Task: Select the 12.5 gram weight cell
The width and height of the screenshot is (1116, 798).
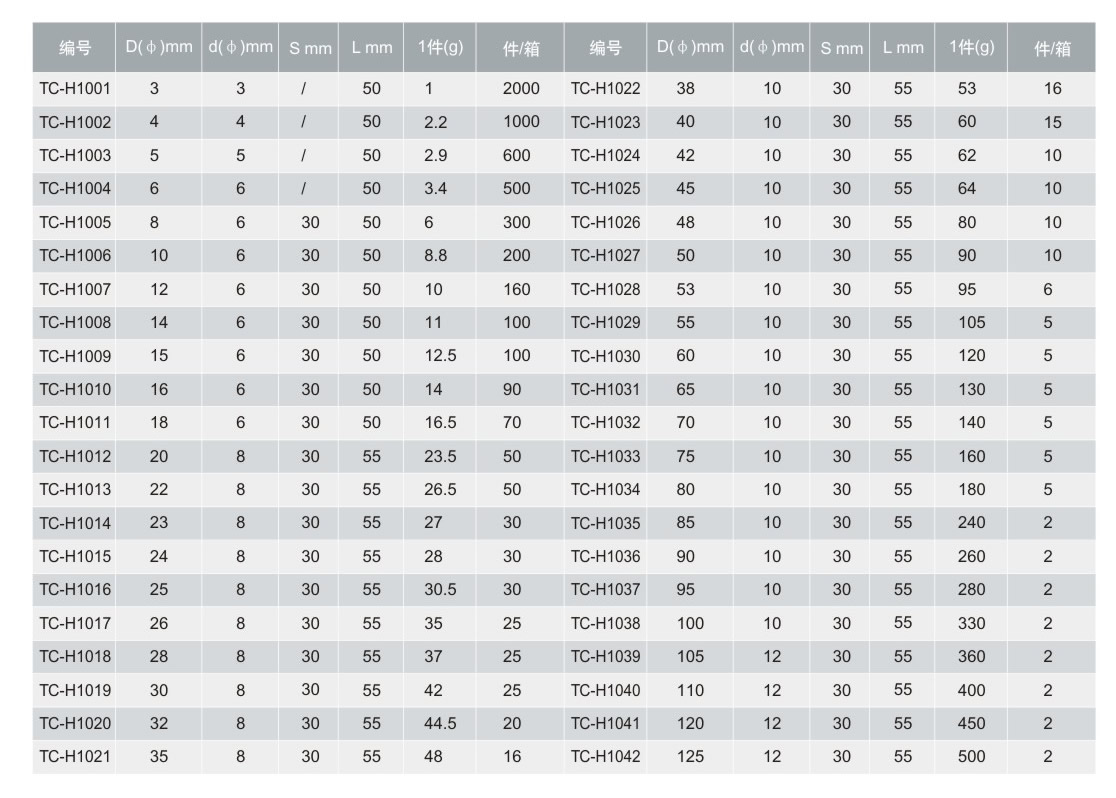Action: tap(440, 356)
